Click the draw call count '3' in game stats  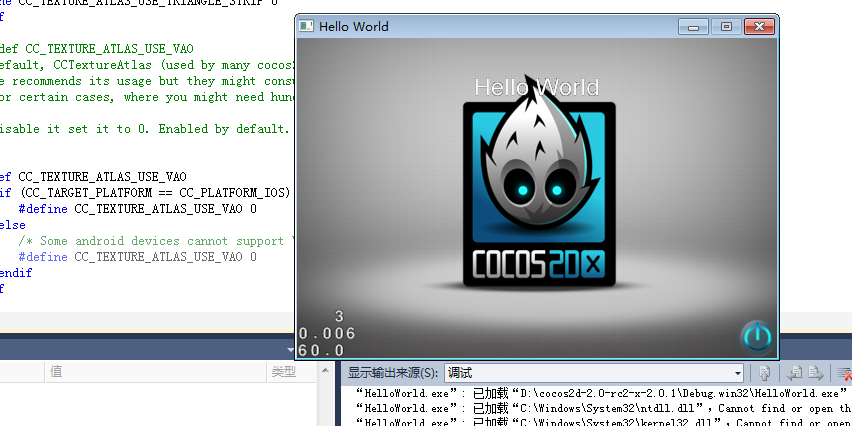click(340, 316)
